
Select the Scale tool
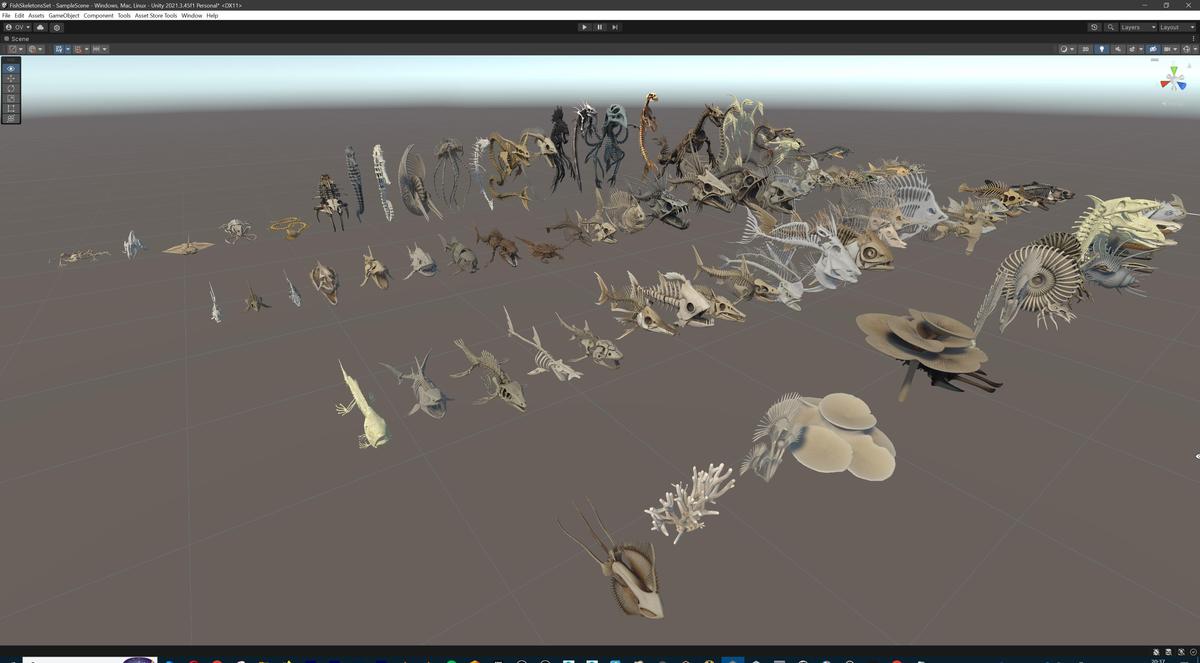click(x=10, y=98)
